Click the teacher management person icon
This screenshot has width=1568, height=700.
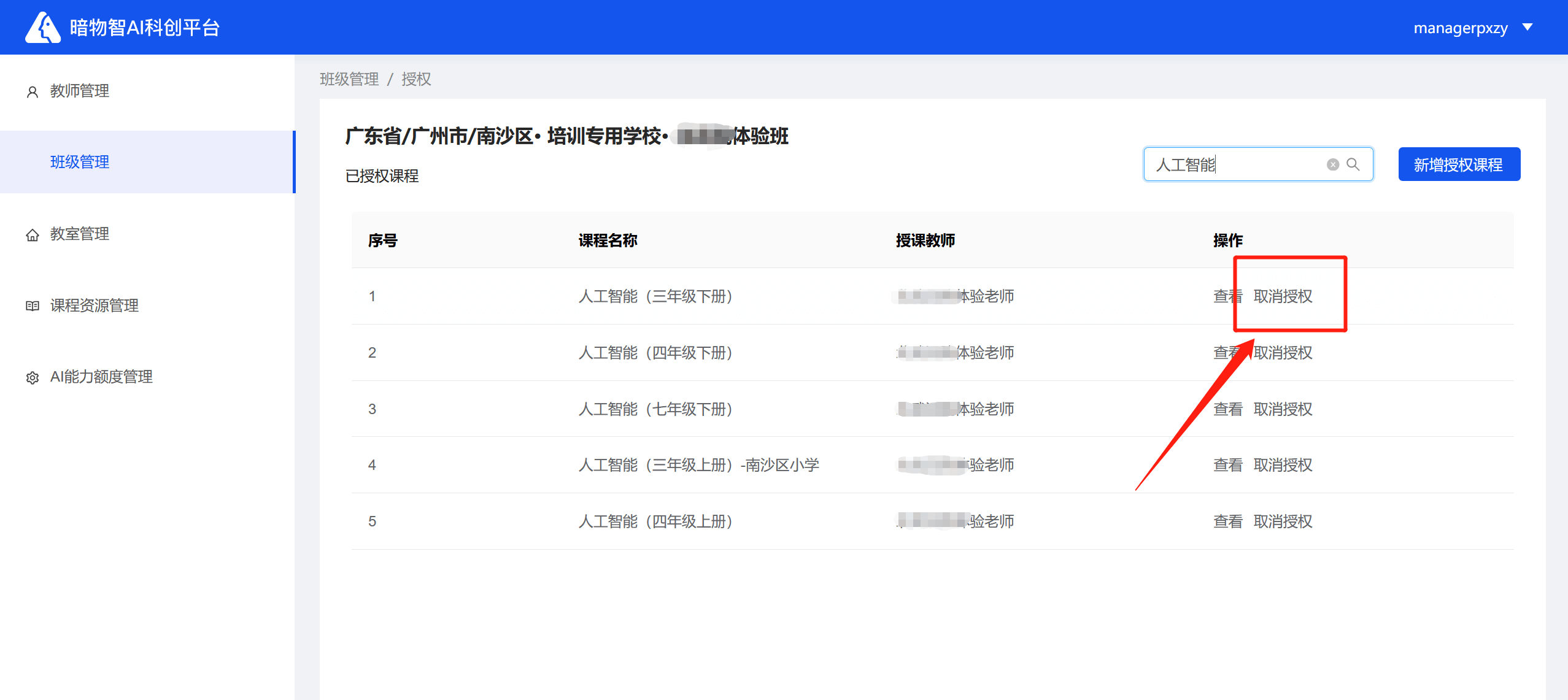click(x=33, y=92)
